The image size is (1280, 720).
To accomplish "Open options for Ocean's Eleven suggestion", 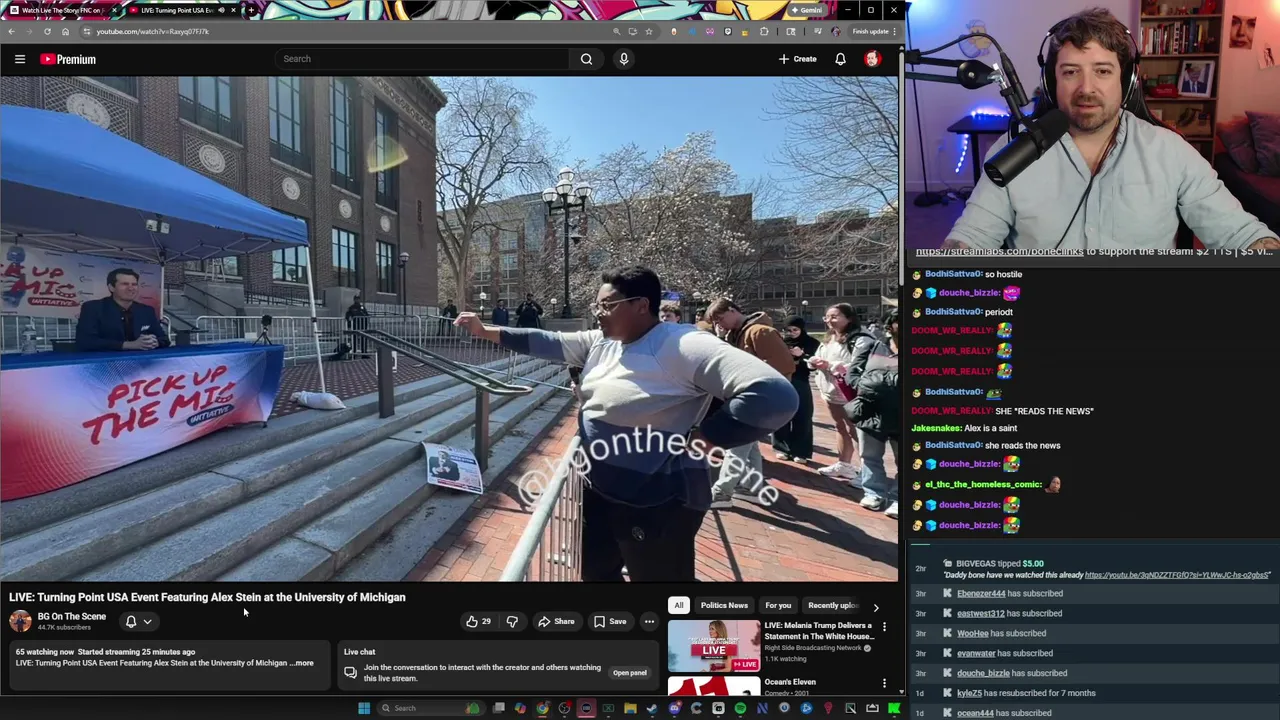I will [x=884, y=684].
